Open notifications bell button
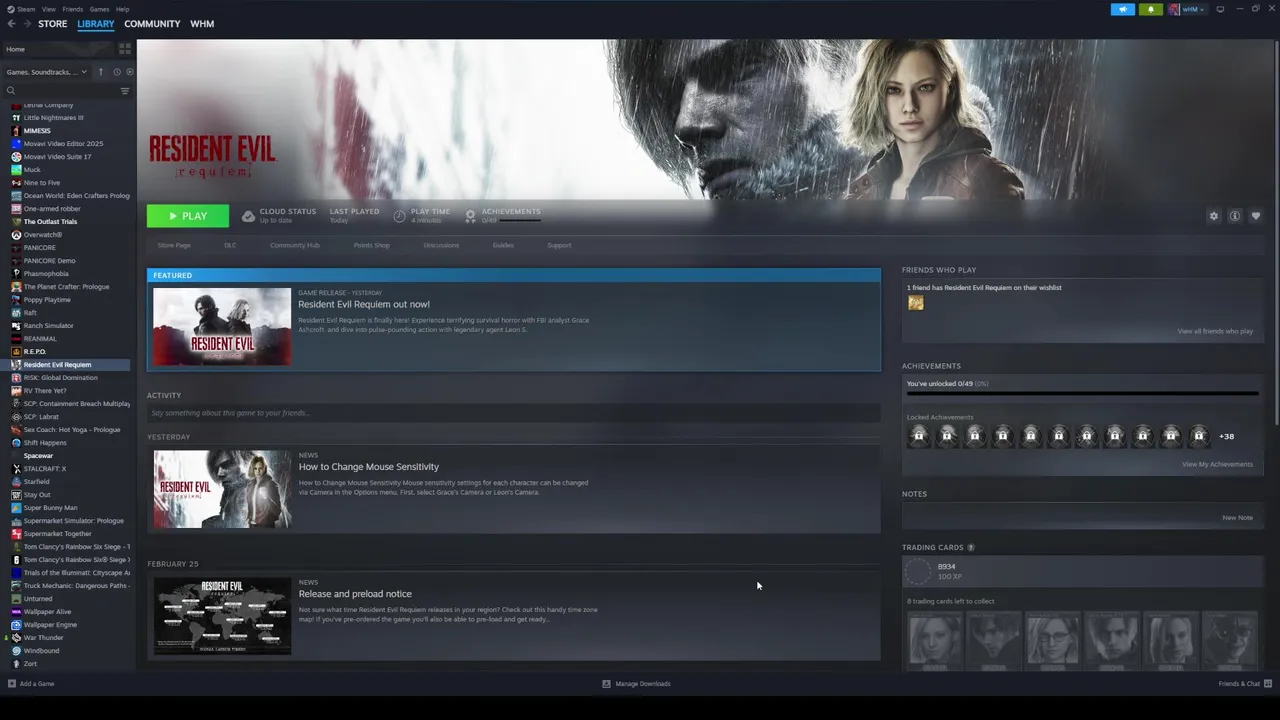This screenshot has width=1280, height=720. 1150,9
